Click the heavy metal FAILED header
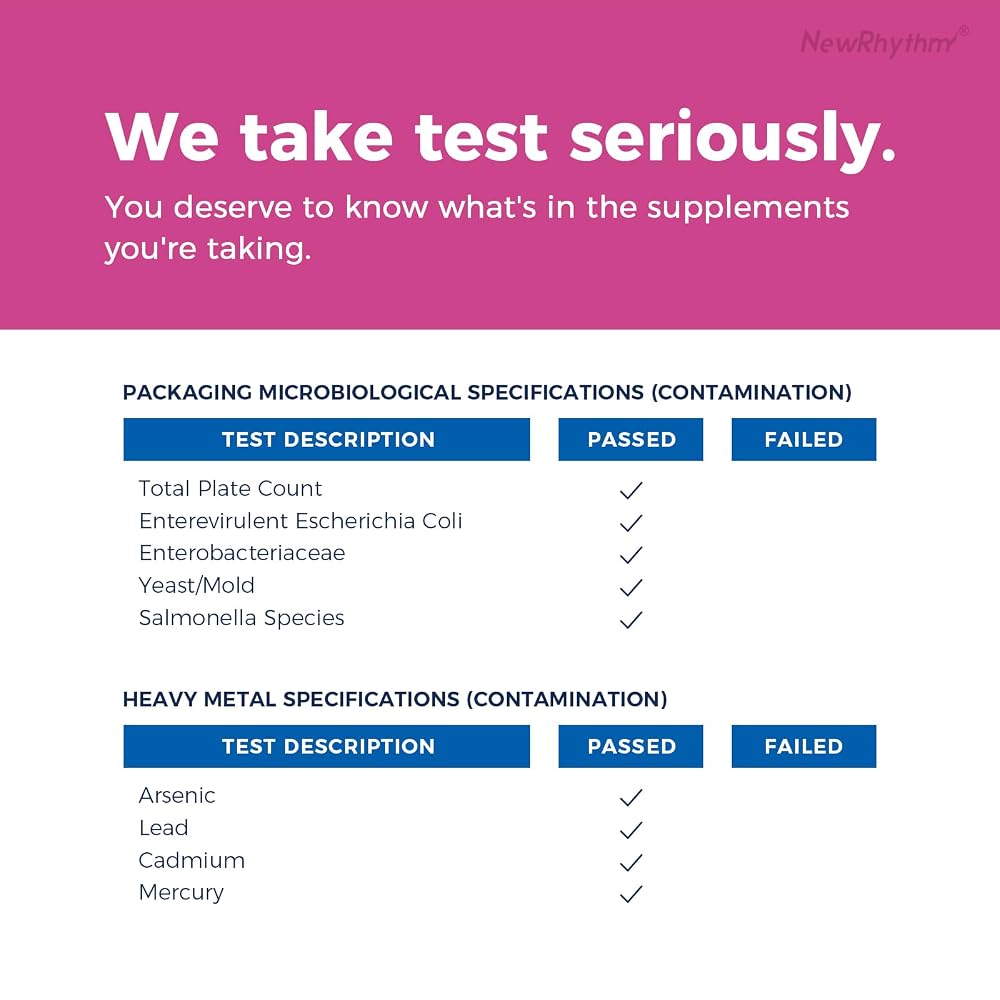The width and height of the screenshot is (1000, 1000). 804,746
